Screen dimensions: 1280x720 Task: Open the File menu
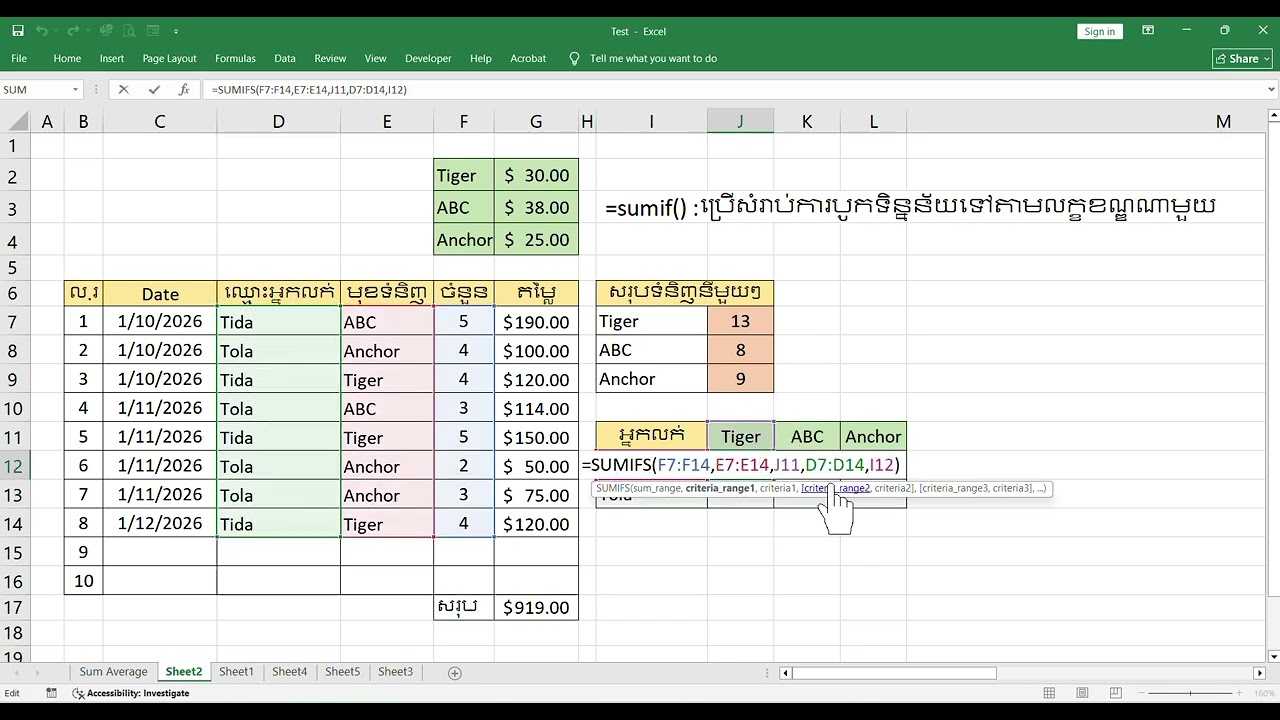pyautogui.click(x=19, y=58)
